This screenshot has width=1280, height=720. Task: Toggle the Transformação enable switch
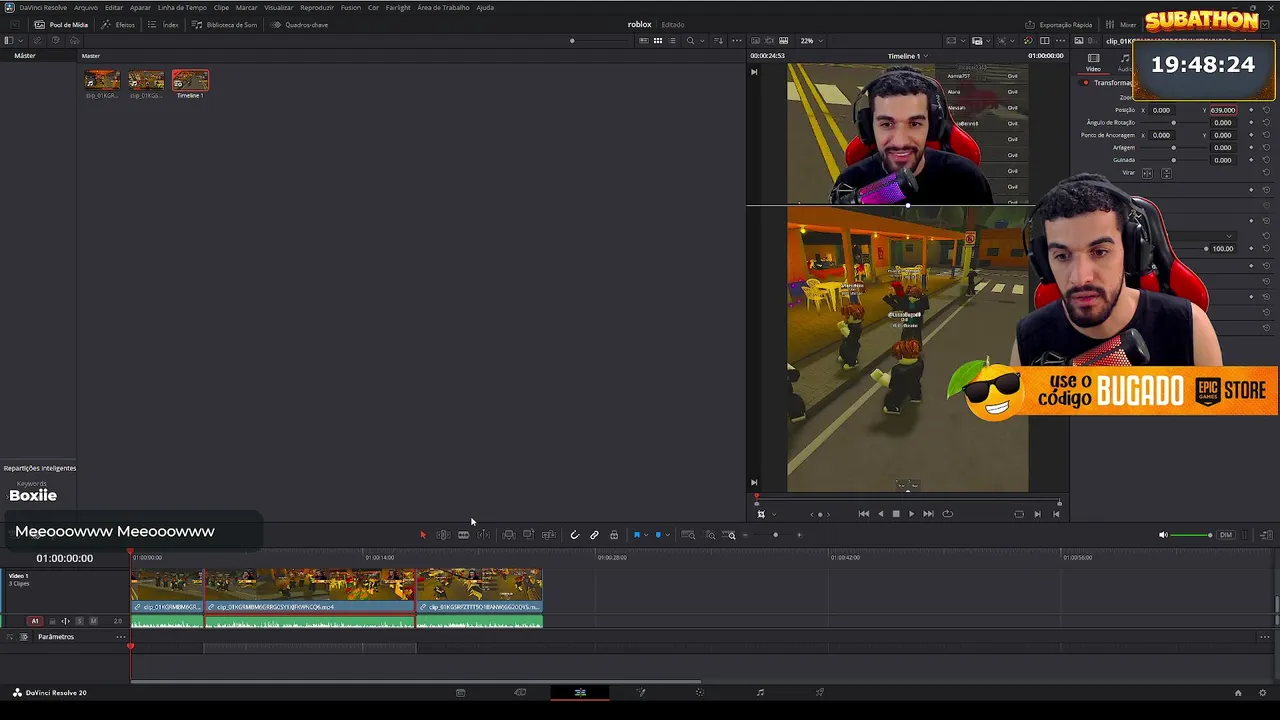click(1085, 83)
